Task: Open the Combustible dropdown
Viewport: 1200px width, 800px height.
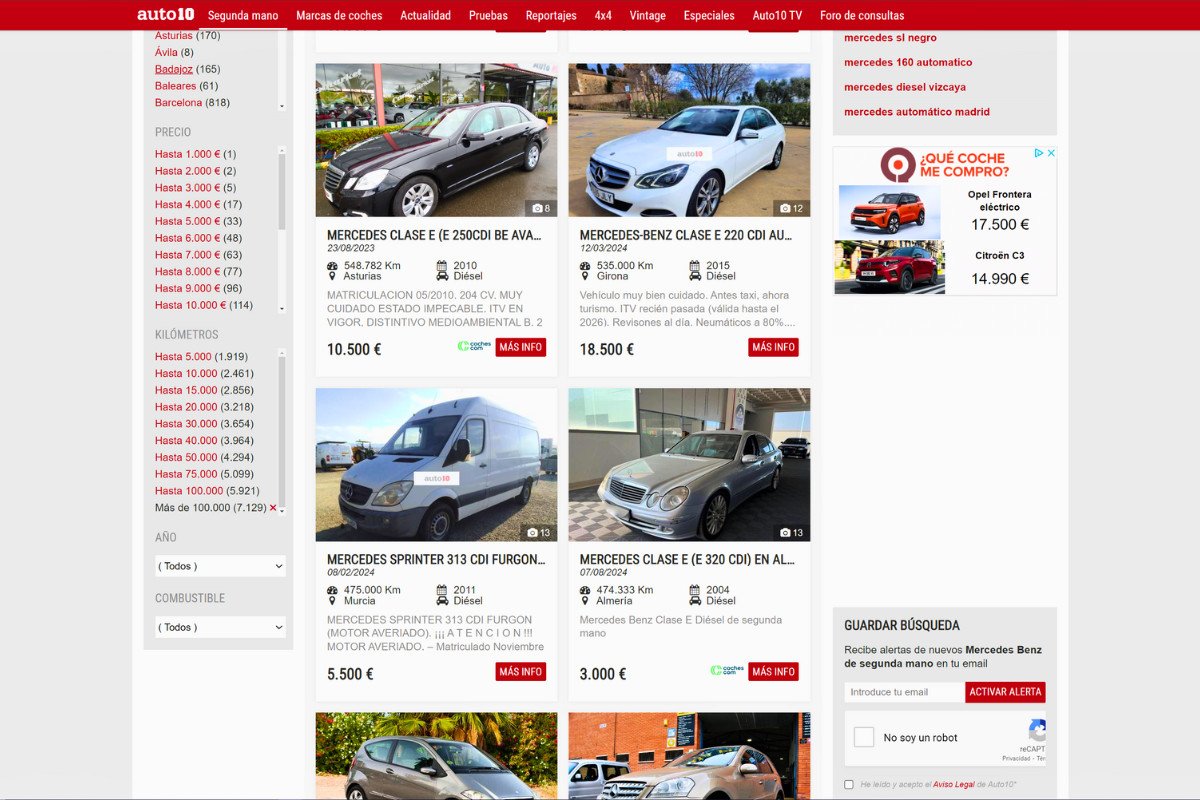Action: coord(220,628)
